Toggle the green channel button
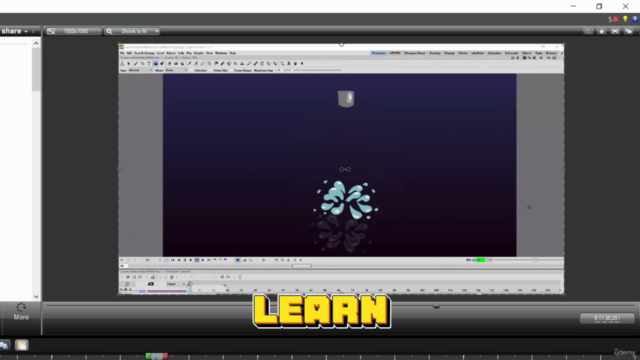 tap(220, 260)
